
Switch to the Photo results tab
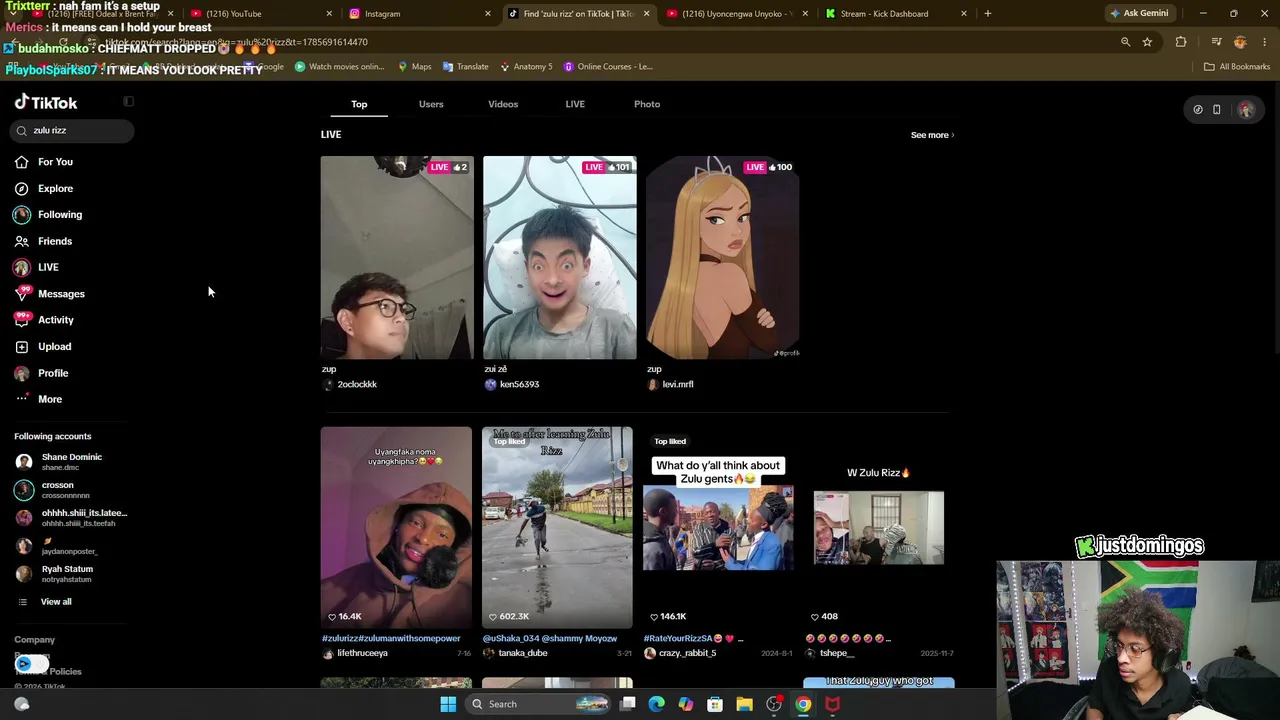coord(647,104)
